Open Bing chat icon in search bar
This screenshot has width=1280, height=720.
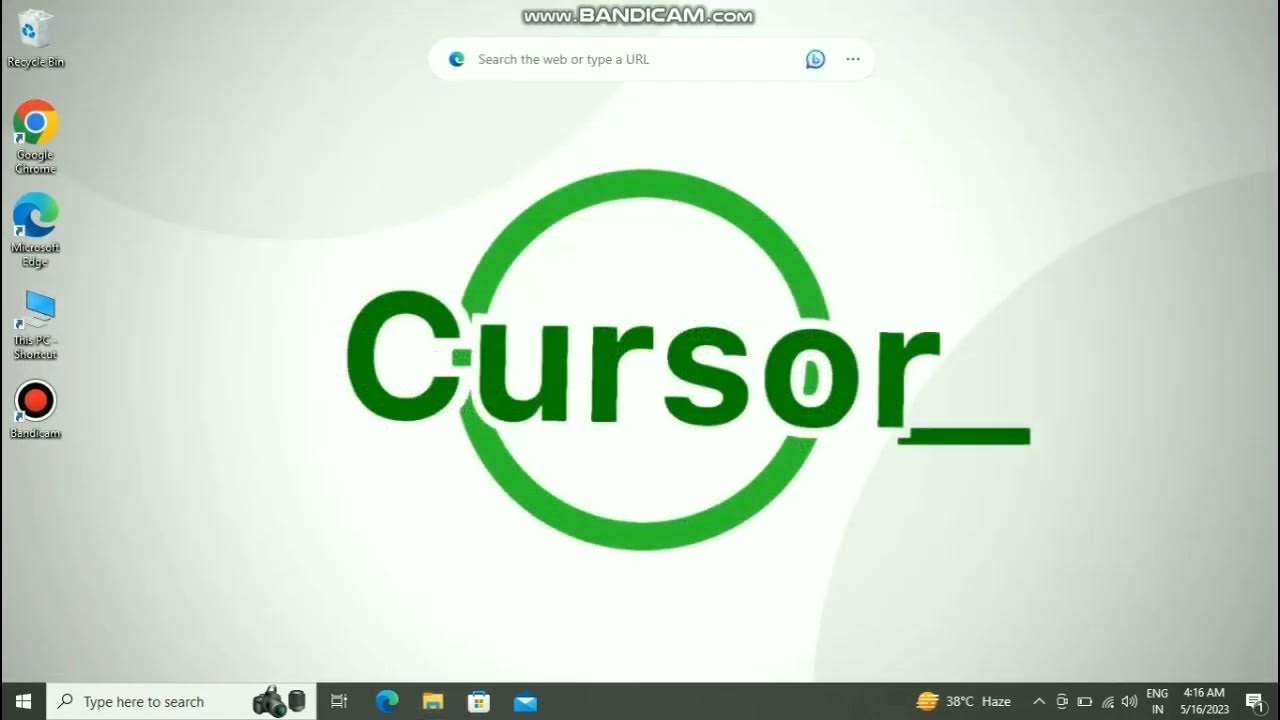click(x=815, y=59)
